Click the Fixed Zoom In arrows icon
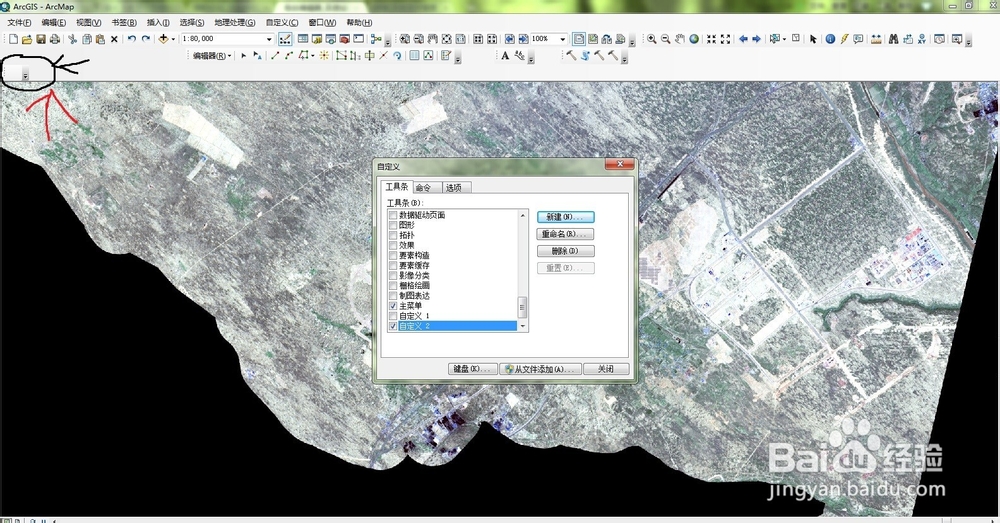 point(711,39)
